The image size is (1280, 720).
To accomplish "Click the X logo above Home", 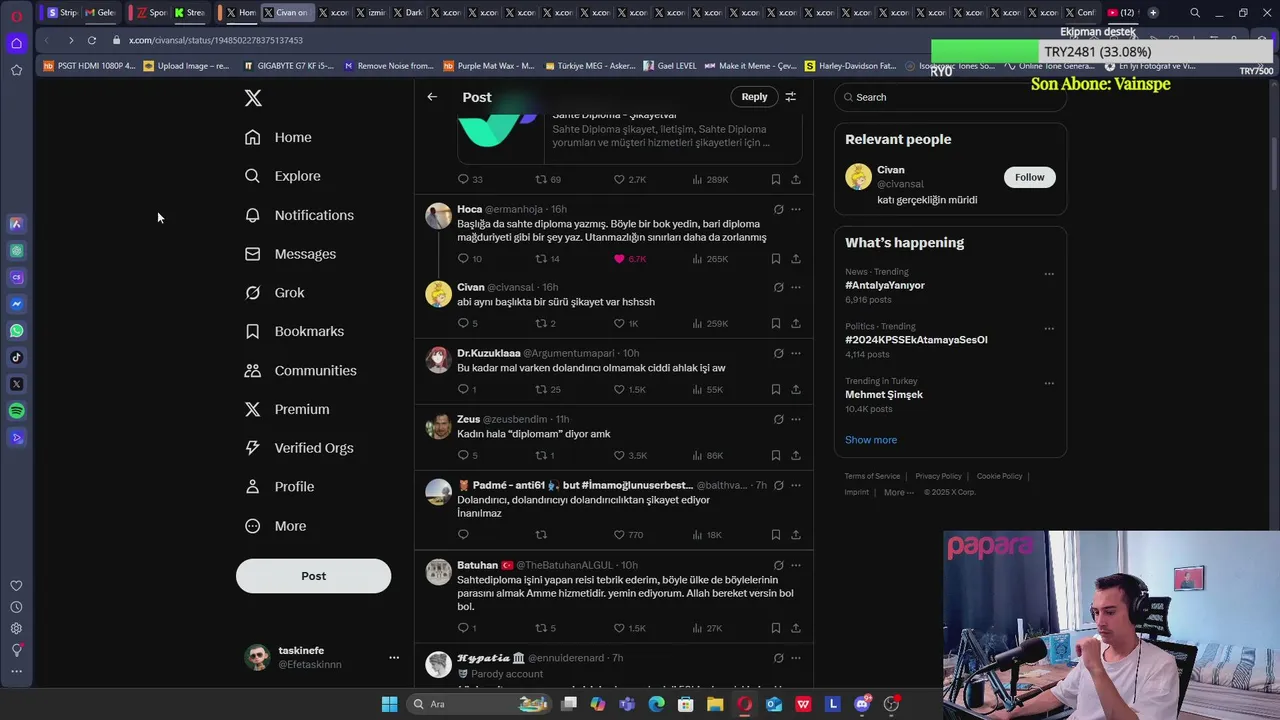I will [x=253, y=98].
